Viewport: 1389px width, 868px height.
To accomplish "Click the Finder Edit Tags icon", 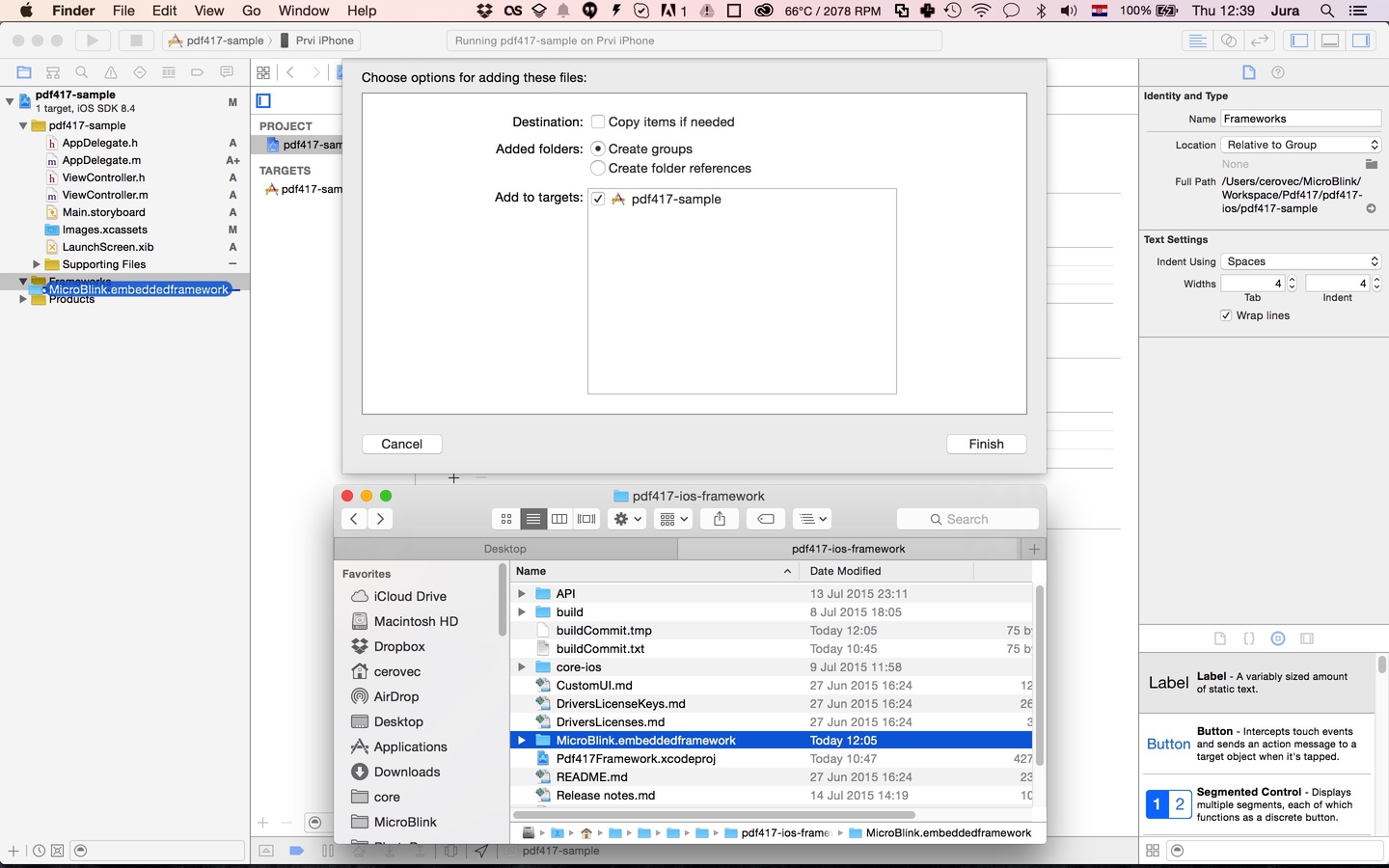I will point(766,519).
